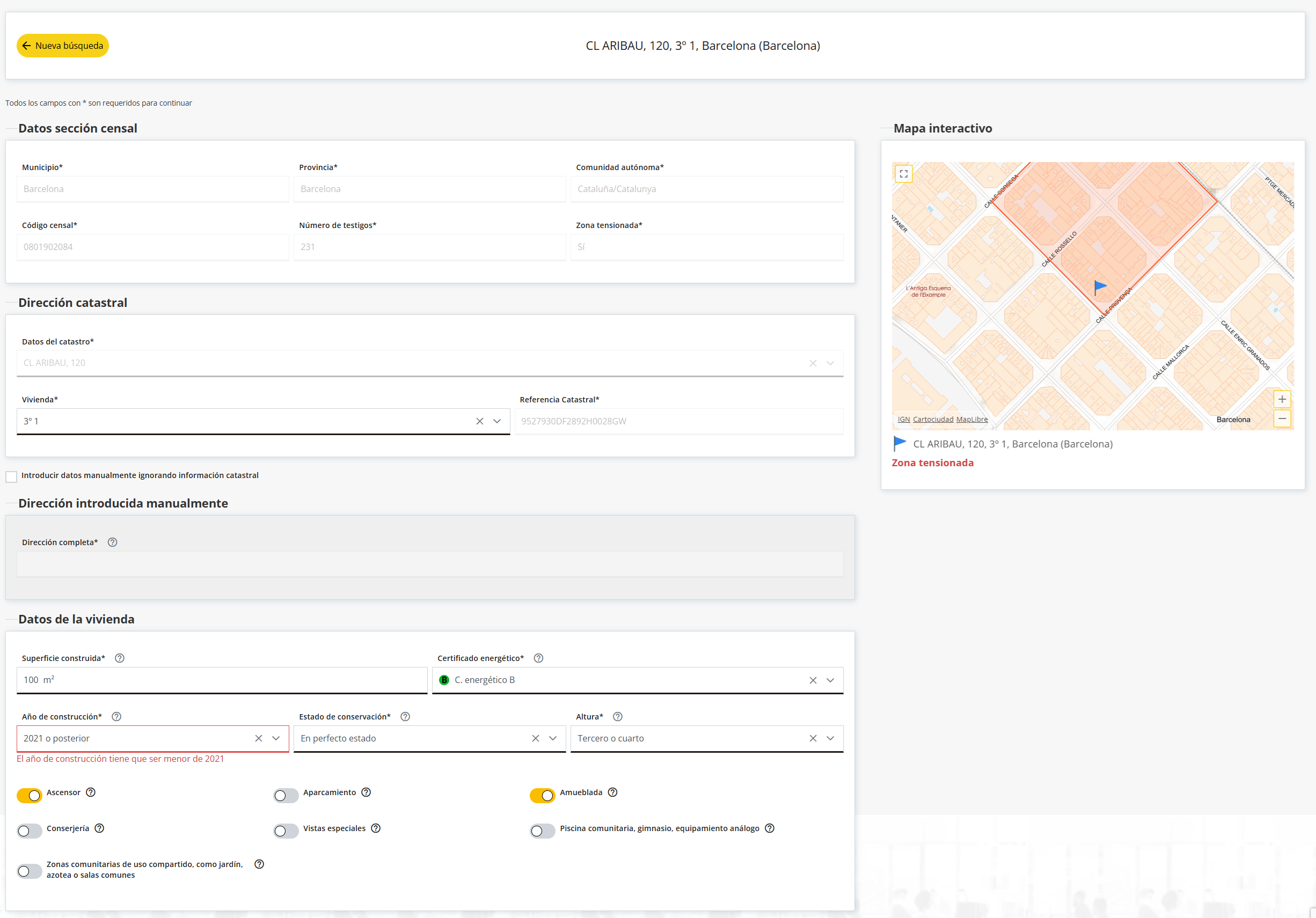Open the Altura dropdown
The height and width of the screenshot is (918, 1316).
pyautogui.click(x=830, y=738)
